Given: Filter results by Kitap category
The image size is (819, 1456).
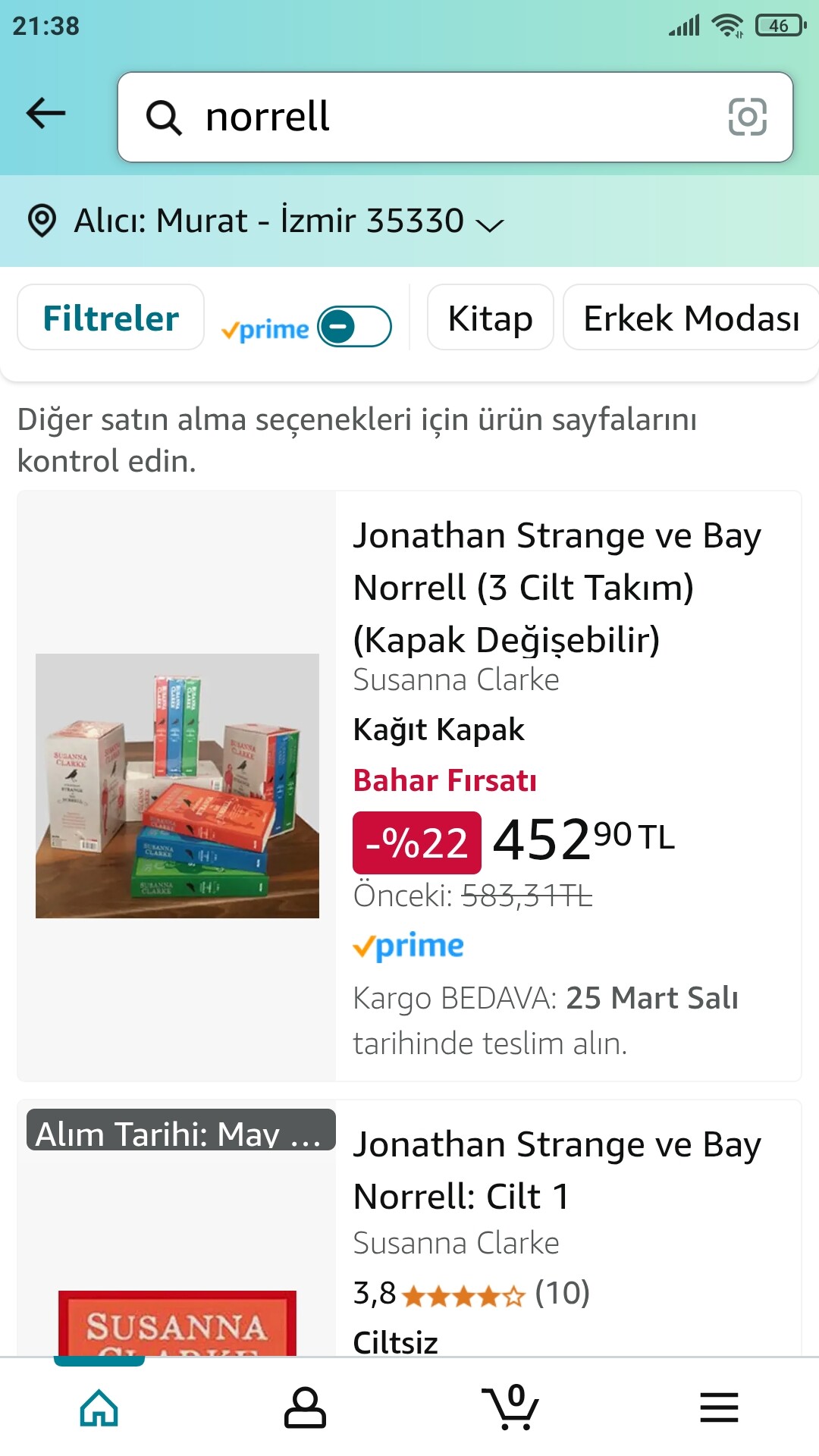Looking at the screenshot, I should [490, 318].
